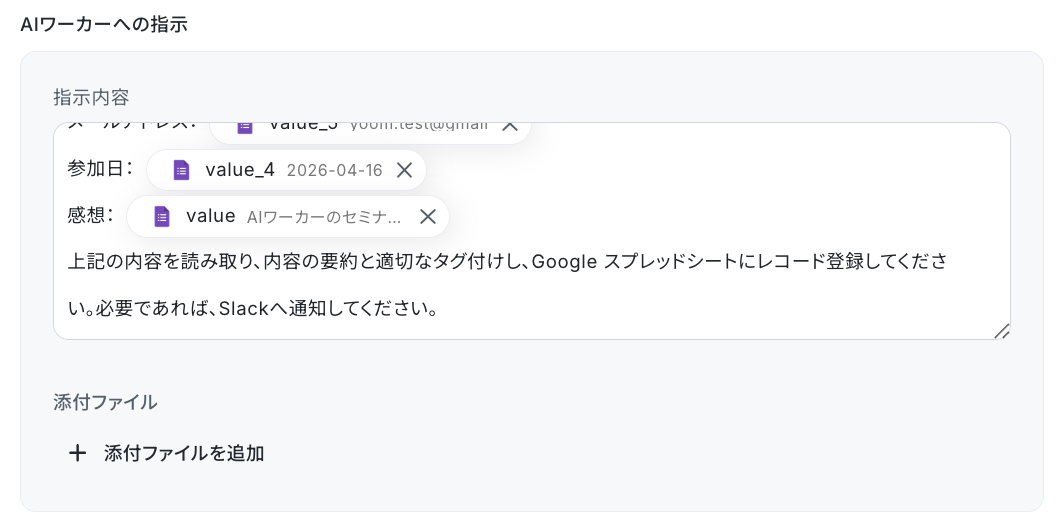The image size is (1058, 524).
Task: Click the 2026-04-16 date in the chip
Action: pyautogui.click(x=334, y=170)
